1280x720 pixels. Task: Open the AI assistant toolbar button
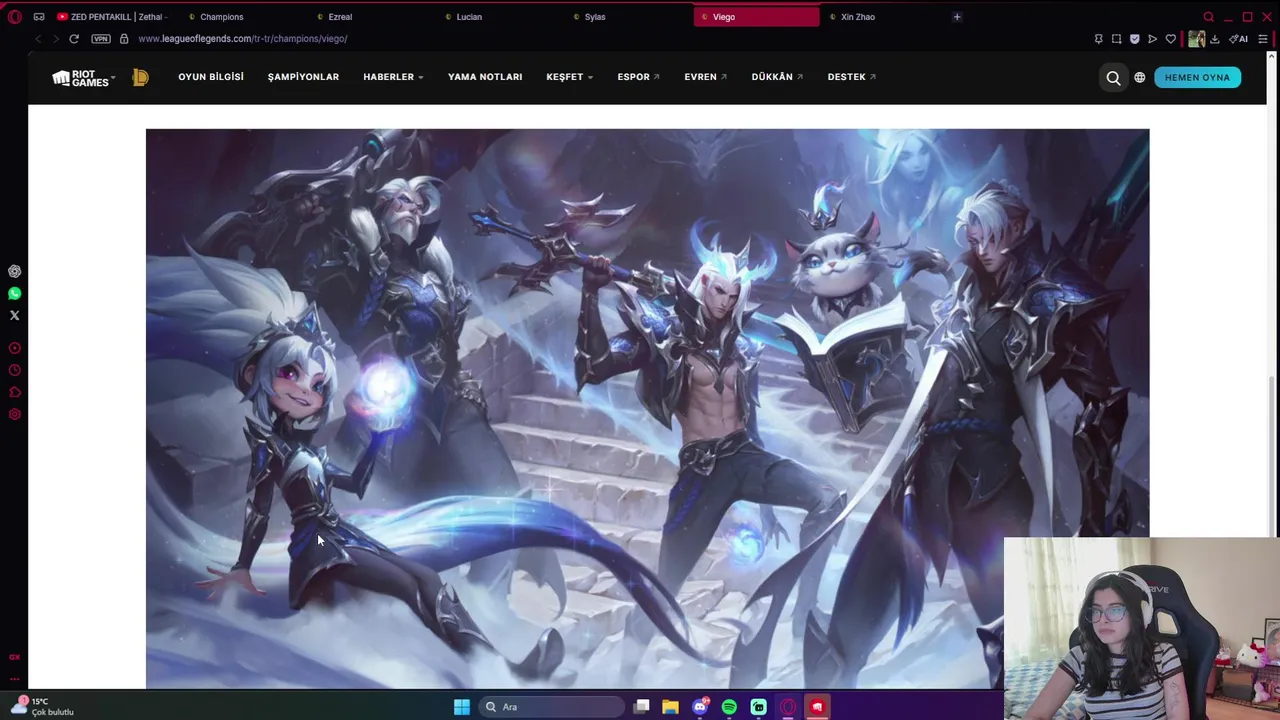[1238, 39]
